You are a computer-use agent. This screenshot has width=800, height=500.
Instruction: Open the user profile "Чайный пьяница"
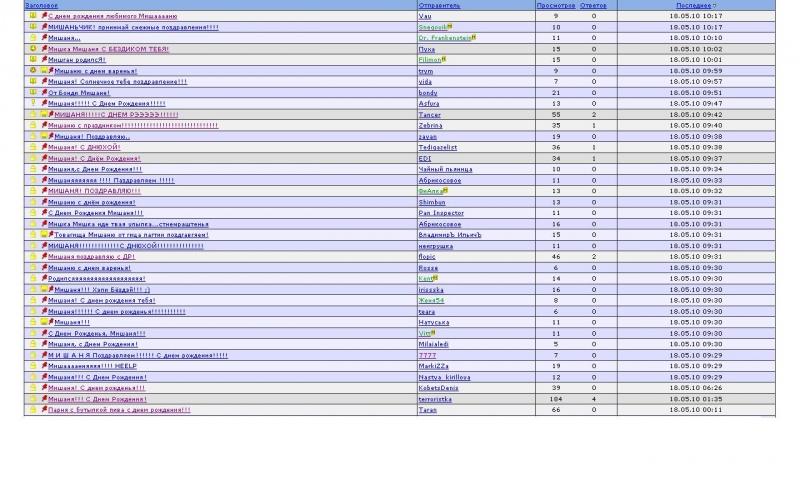[x=445, y=169]
